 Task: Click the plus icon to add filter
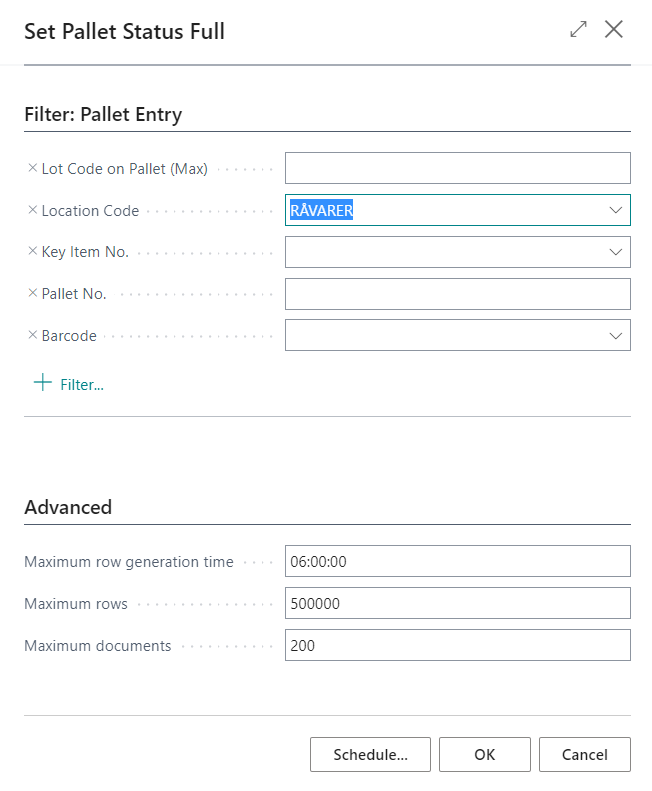[x=43, y=383]
